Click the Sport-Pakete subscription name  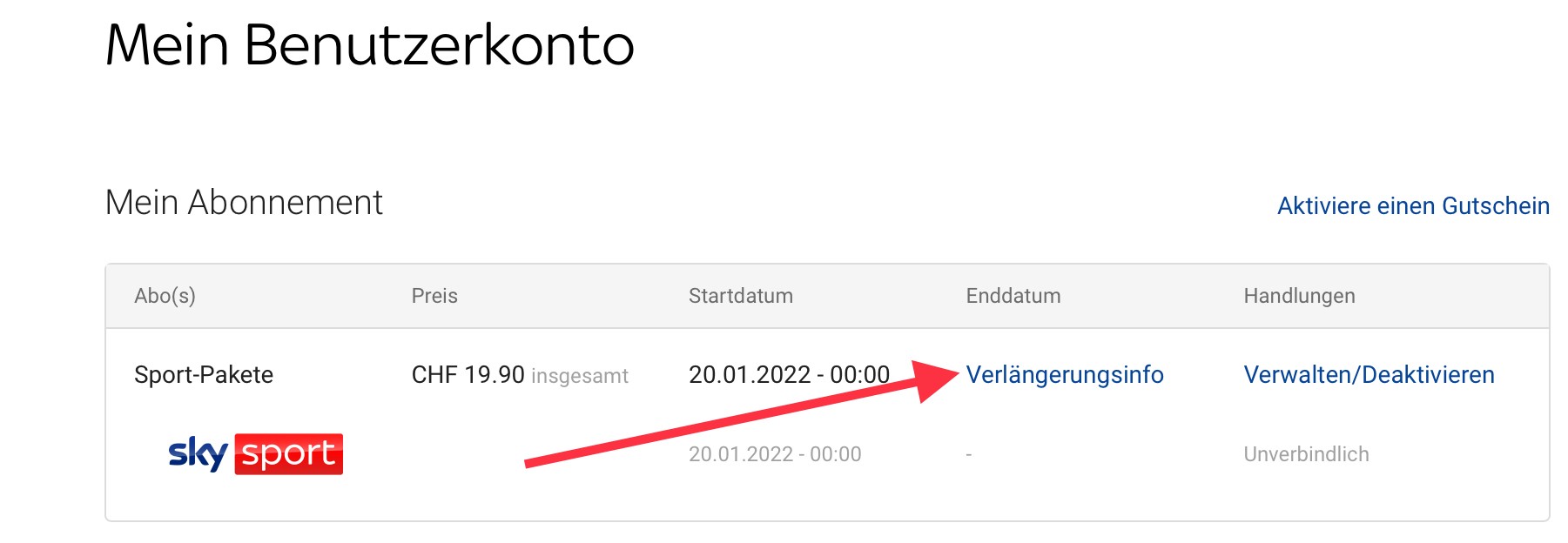tap(204, 375)
